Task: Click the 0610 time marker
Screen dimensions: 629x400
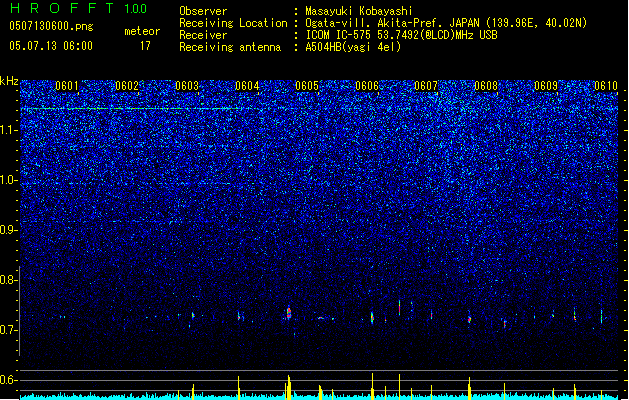Action: coord(606,86)
